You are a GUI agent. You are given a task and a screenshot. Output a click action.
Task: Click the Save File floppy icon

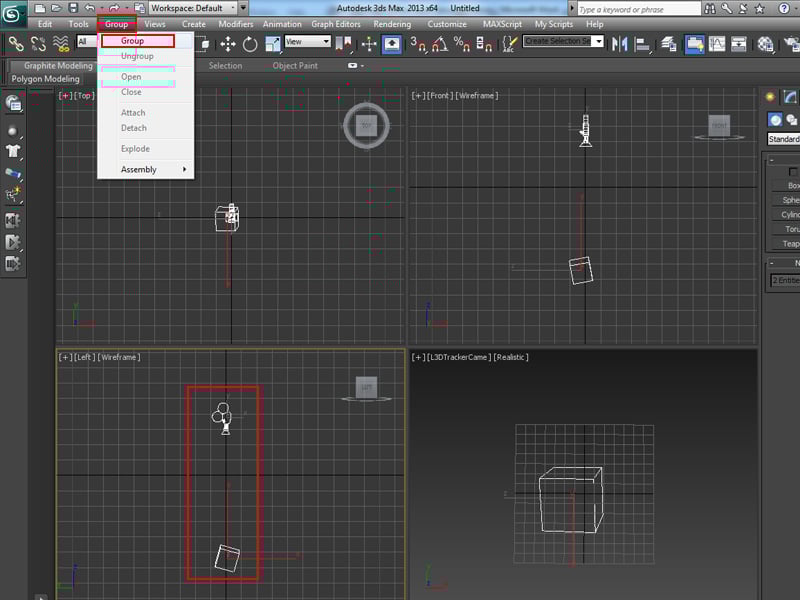tap(73, 8)
